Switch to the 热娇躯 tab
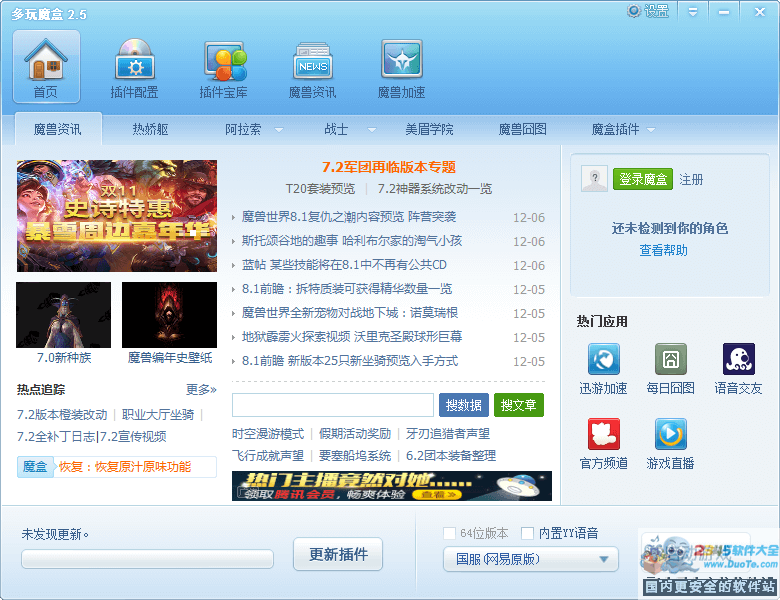Screen dimensions: 780x600 150,129
